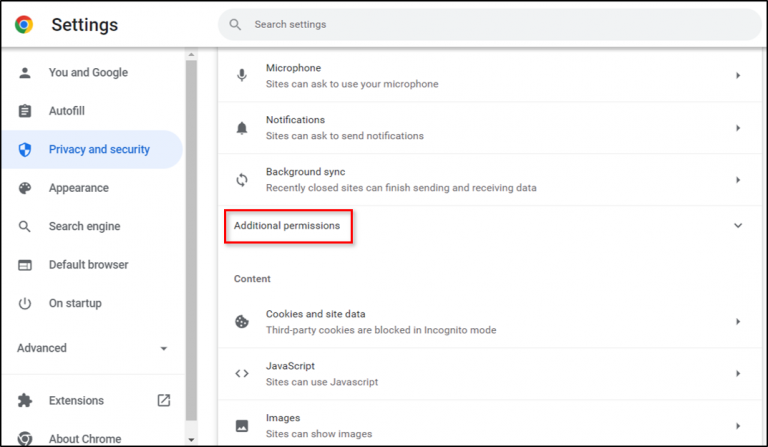Viewport: 768px width, 447px height.
Task: Open Extensions external link icon
Action: [164, 400]
